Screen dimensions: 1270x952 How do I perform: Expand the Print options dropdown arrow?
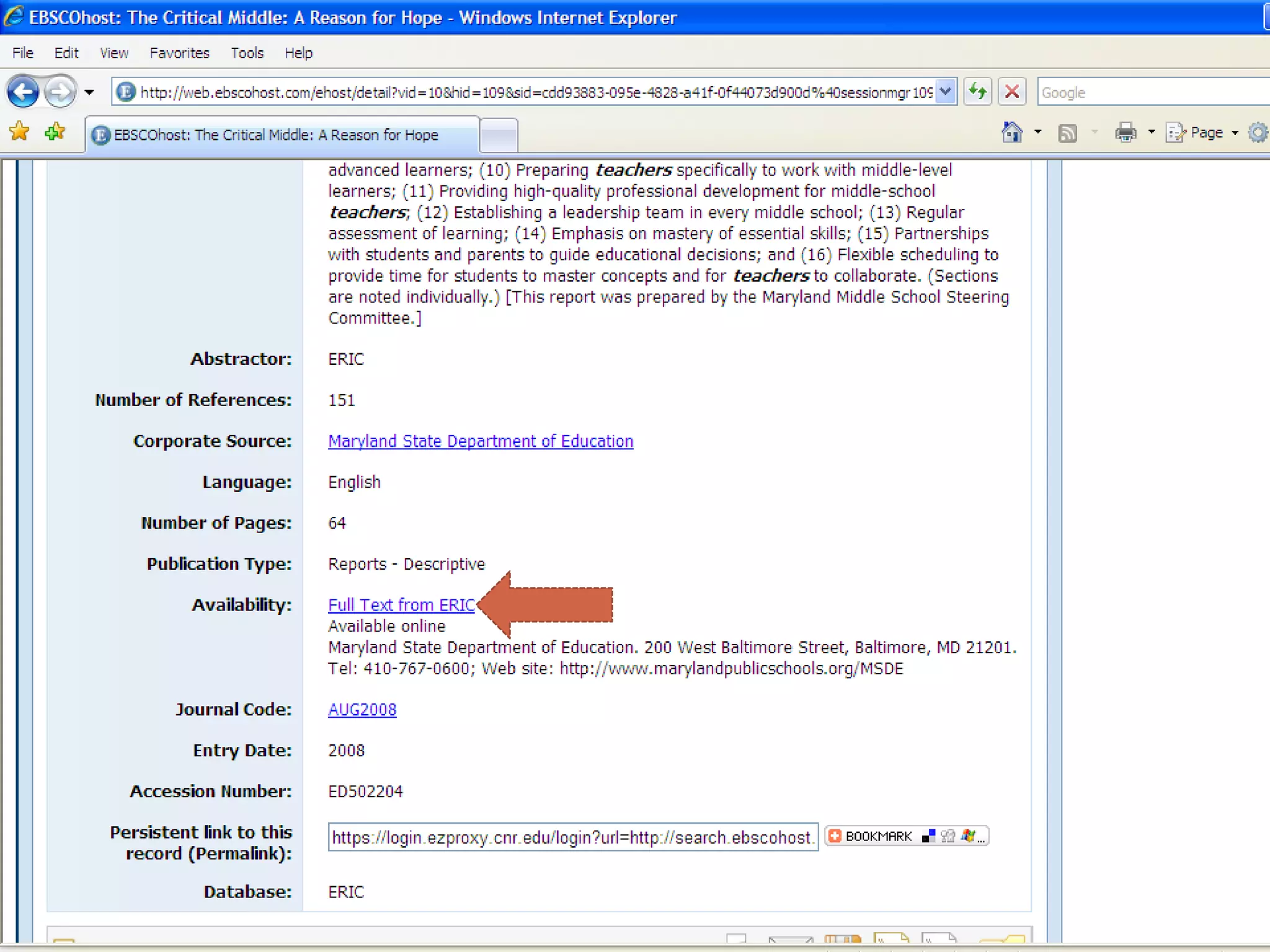[x=1152, y=132]
